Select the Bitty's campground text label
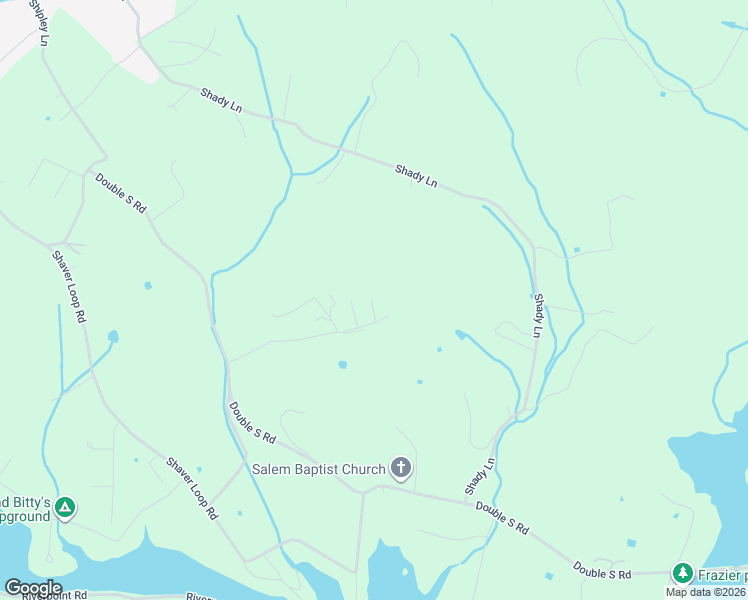This screenshot has width=748, height=600. point(25,509)
